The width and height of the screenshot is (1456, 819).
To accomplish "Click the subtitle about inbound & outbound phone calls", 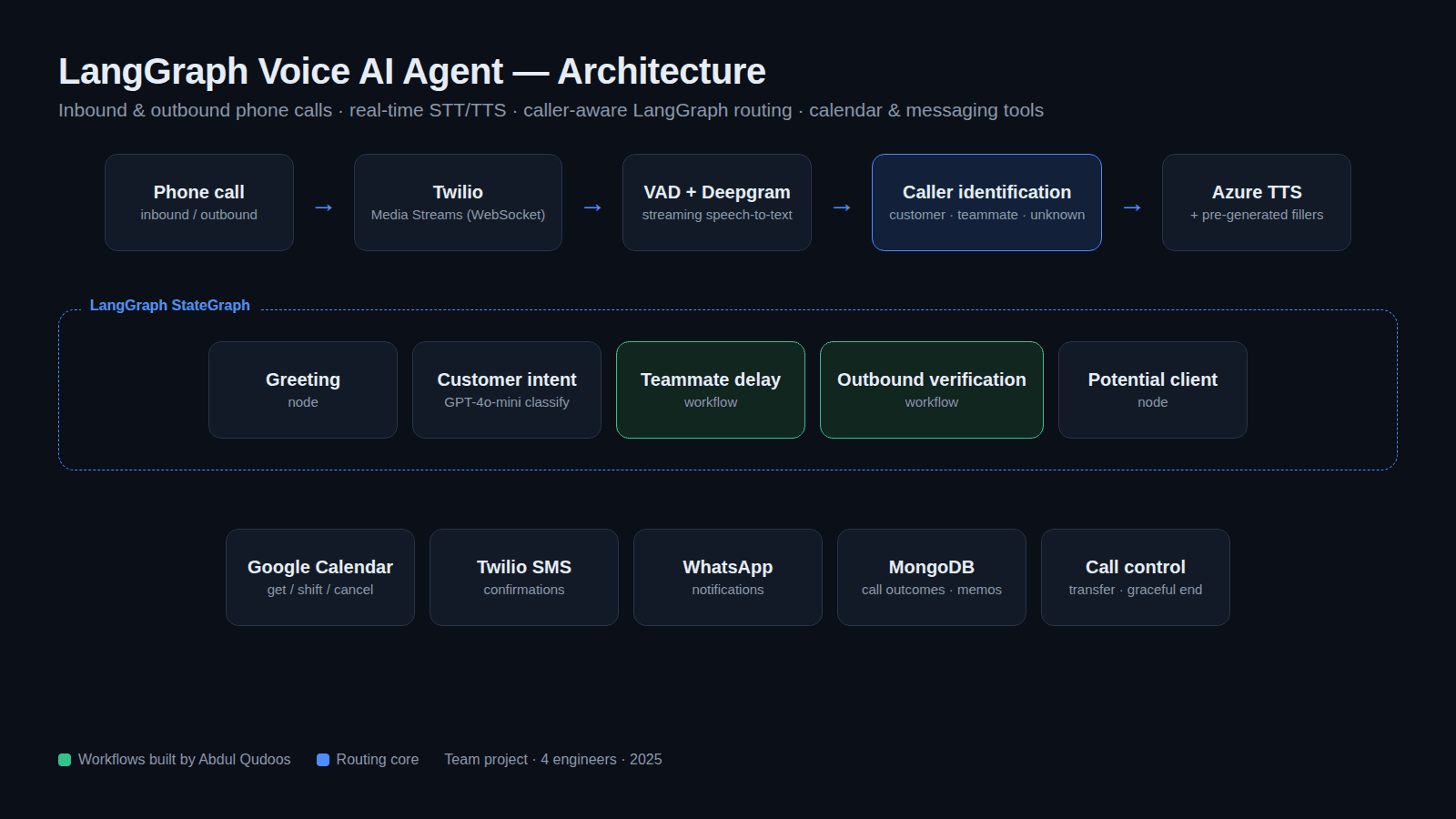I will click(551, 110).
